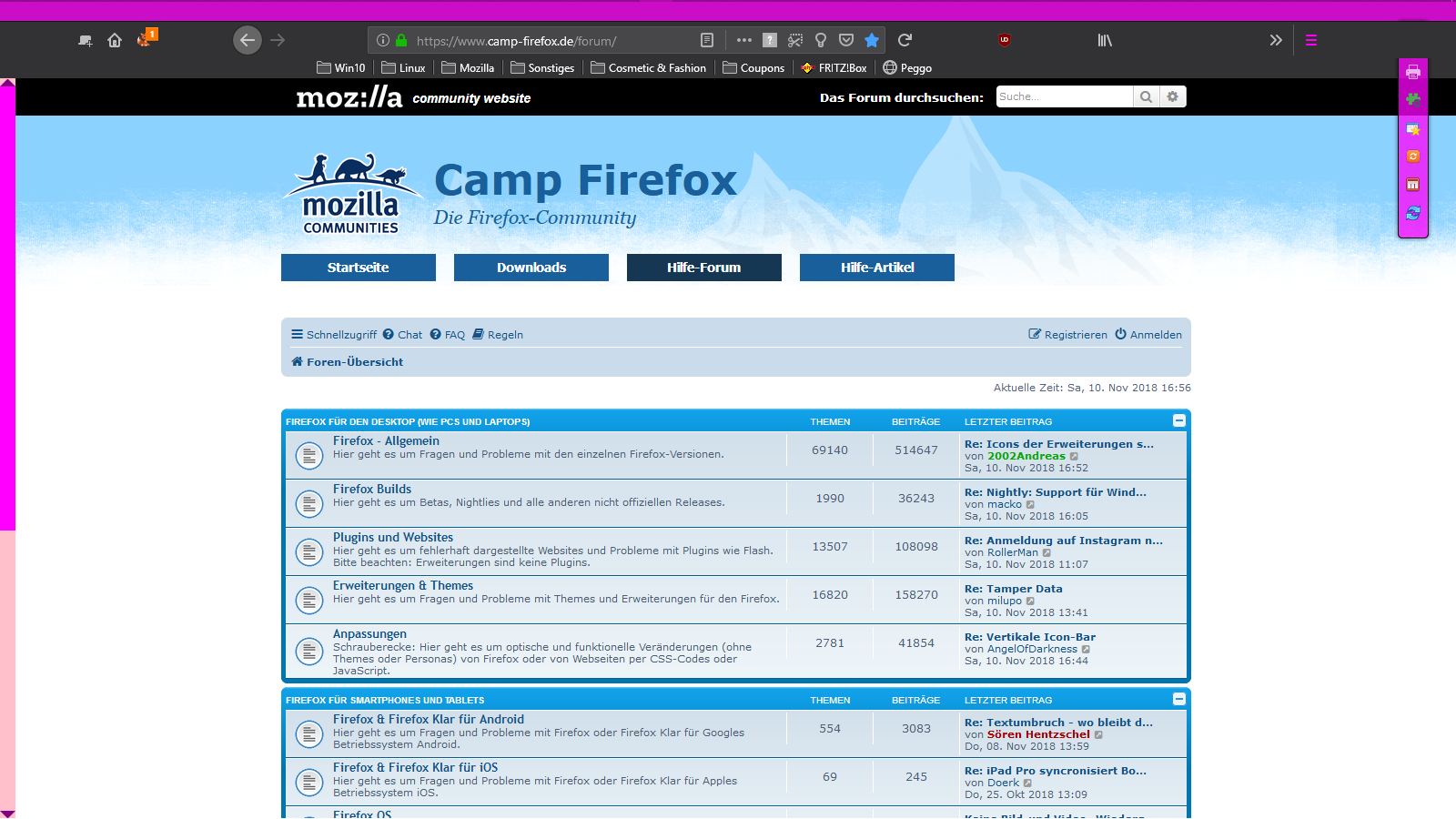Click the lightbulb icon in the address bar

821,40
